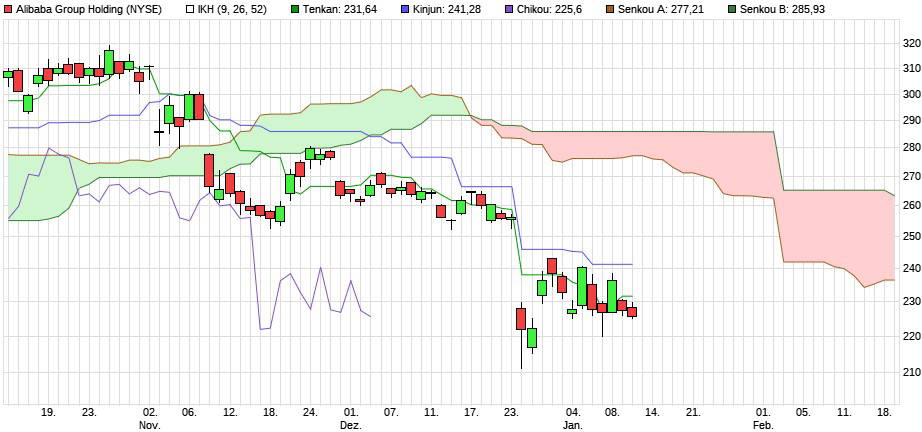The image size is (922, 432).
Task: Click the 12. date label on time axis
Action: (230, 413)
